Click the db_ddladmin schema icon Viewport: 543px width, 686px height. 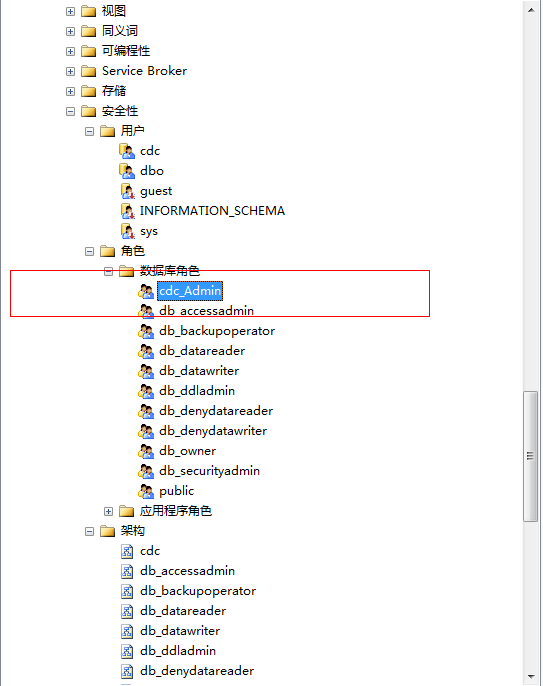pos(127,651)
